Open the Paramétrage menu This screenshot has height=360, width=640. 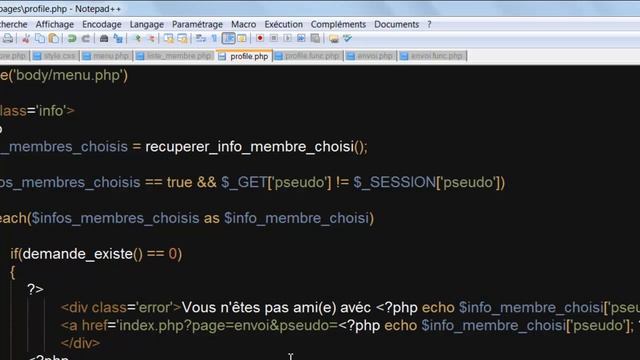point(197,24)
